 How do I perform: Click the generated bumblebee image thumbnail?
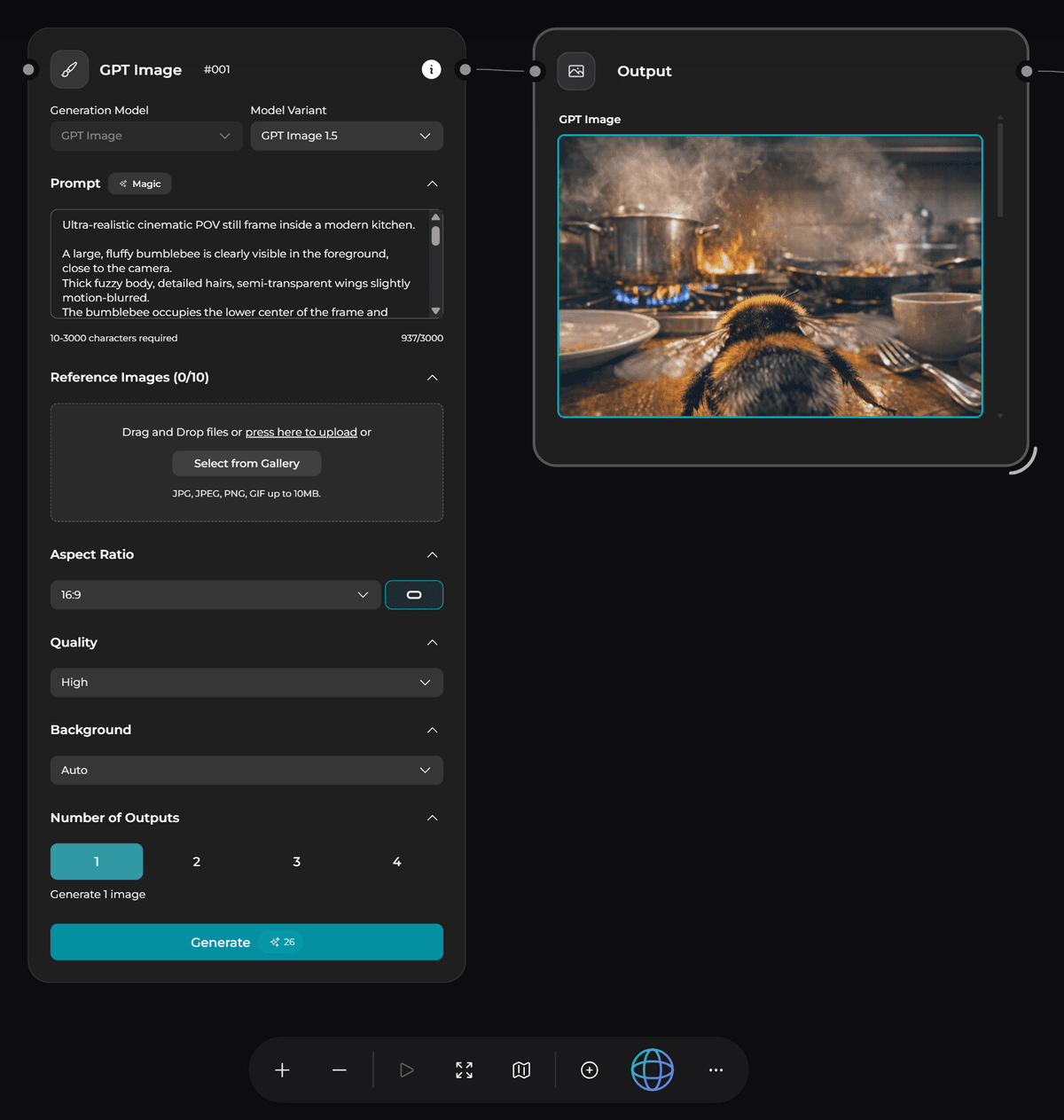click(770, 276)
